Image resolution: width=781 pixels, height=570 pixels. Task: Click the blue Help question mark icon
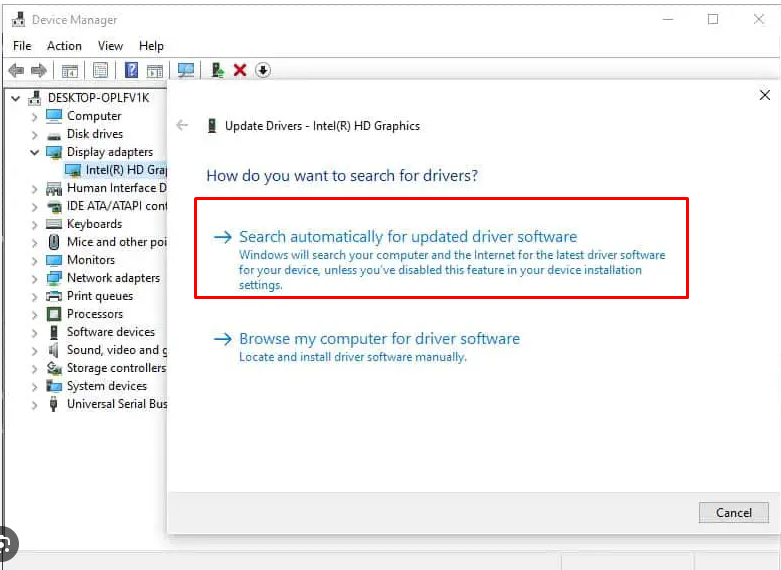[131, 70]
